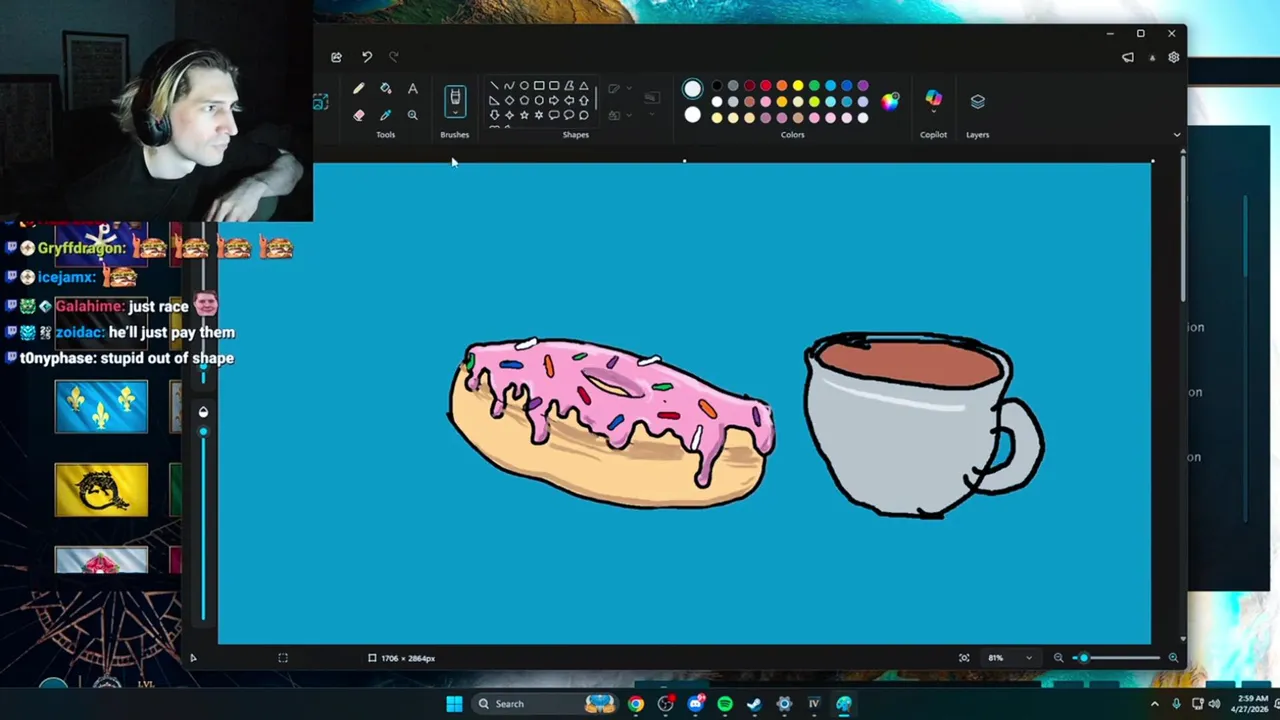Pick the pink color swatch
Viewport: 1280px width, 720px height.
pyautogui.click(x=765, y=101)
